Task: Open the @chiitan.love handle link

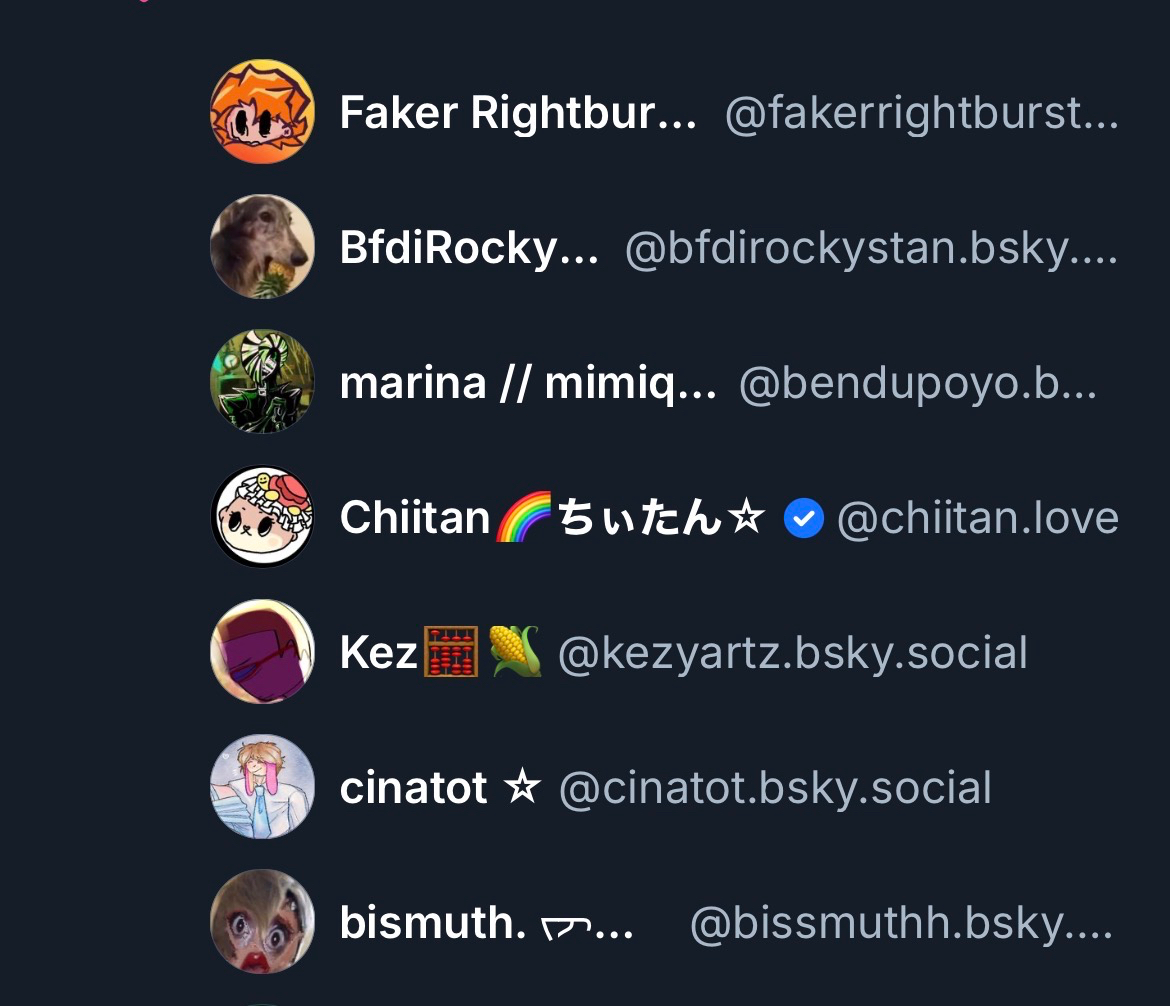Action: pos(977,518)
